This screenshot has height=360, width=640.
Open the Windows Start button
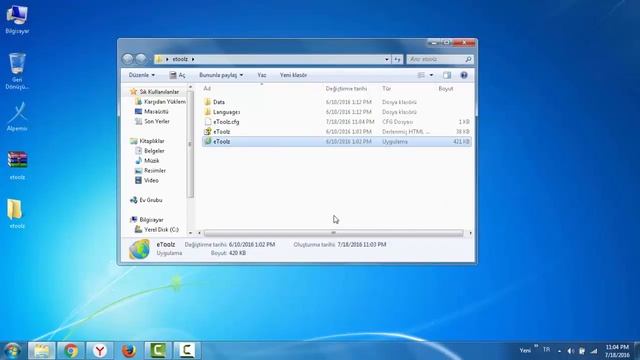13,351
